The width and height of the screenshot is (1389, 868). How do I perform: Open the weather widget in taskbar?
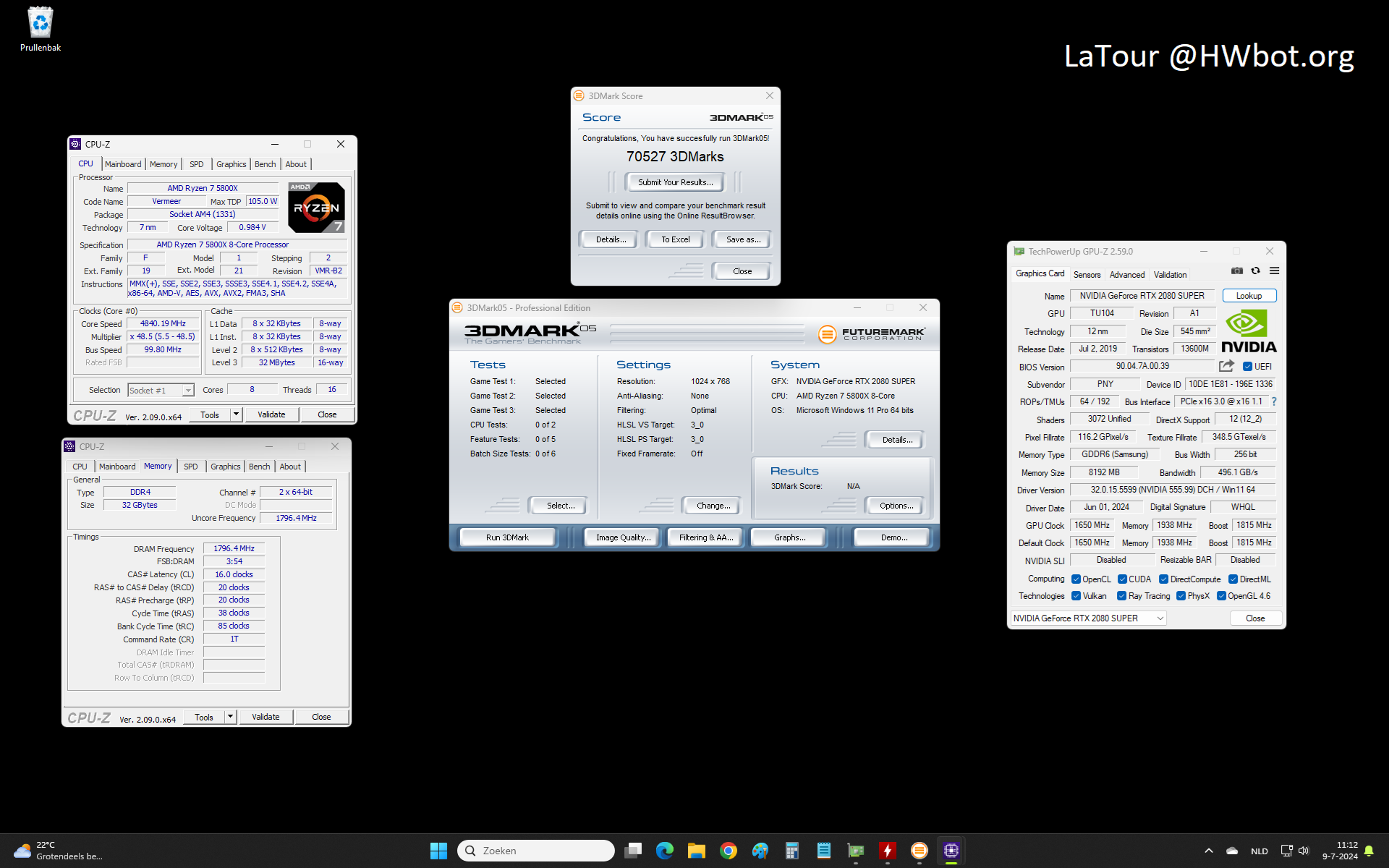point(60,851)
